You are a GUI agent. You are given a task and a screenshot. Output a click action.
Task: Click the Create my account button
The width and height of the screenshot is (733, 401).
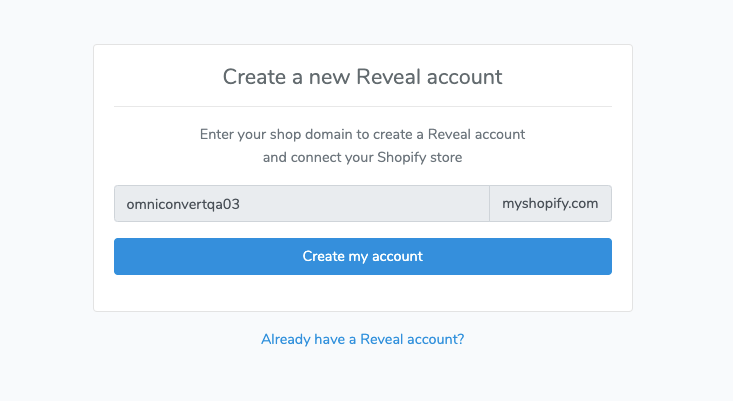point(363,257)
